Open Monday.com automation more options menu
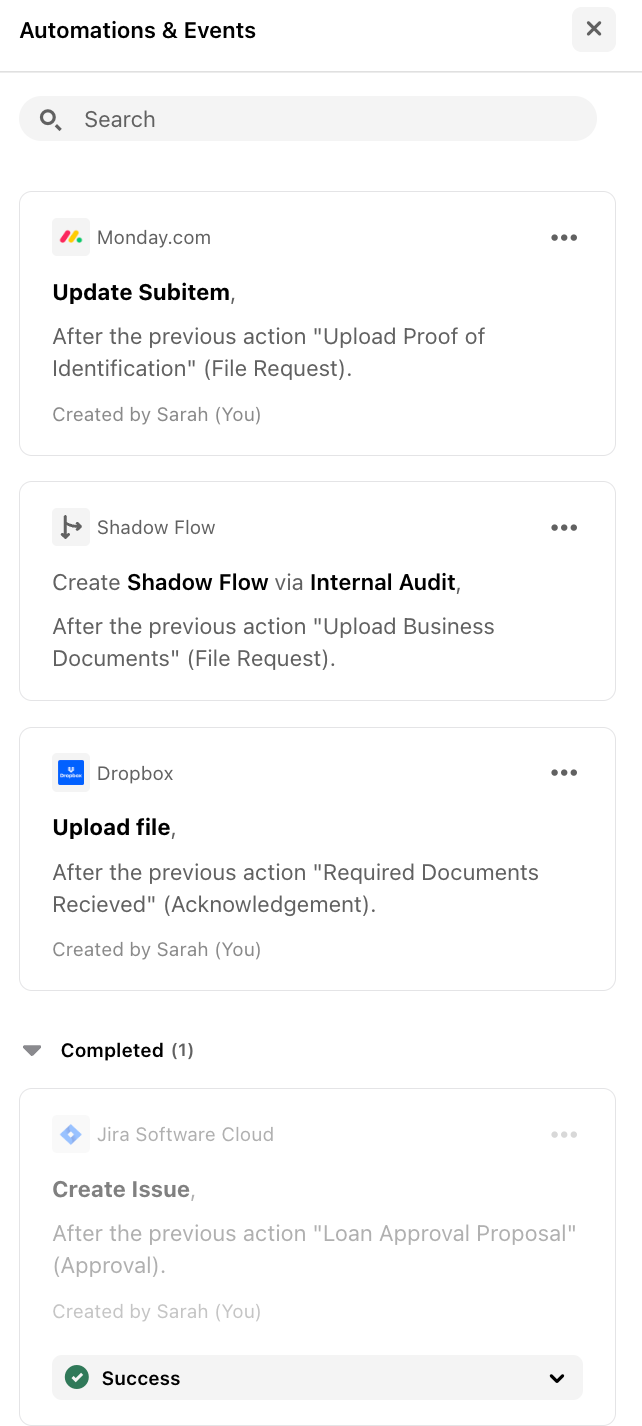Image resolution: width=642 pixels, height=1426 pixels. click(x=564, y=238)
